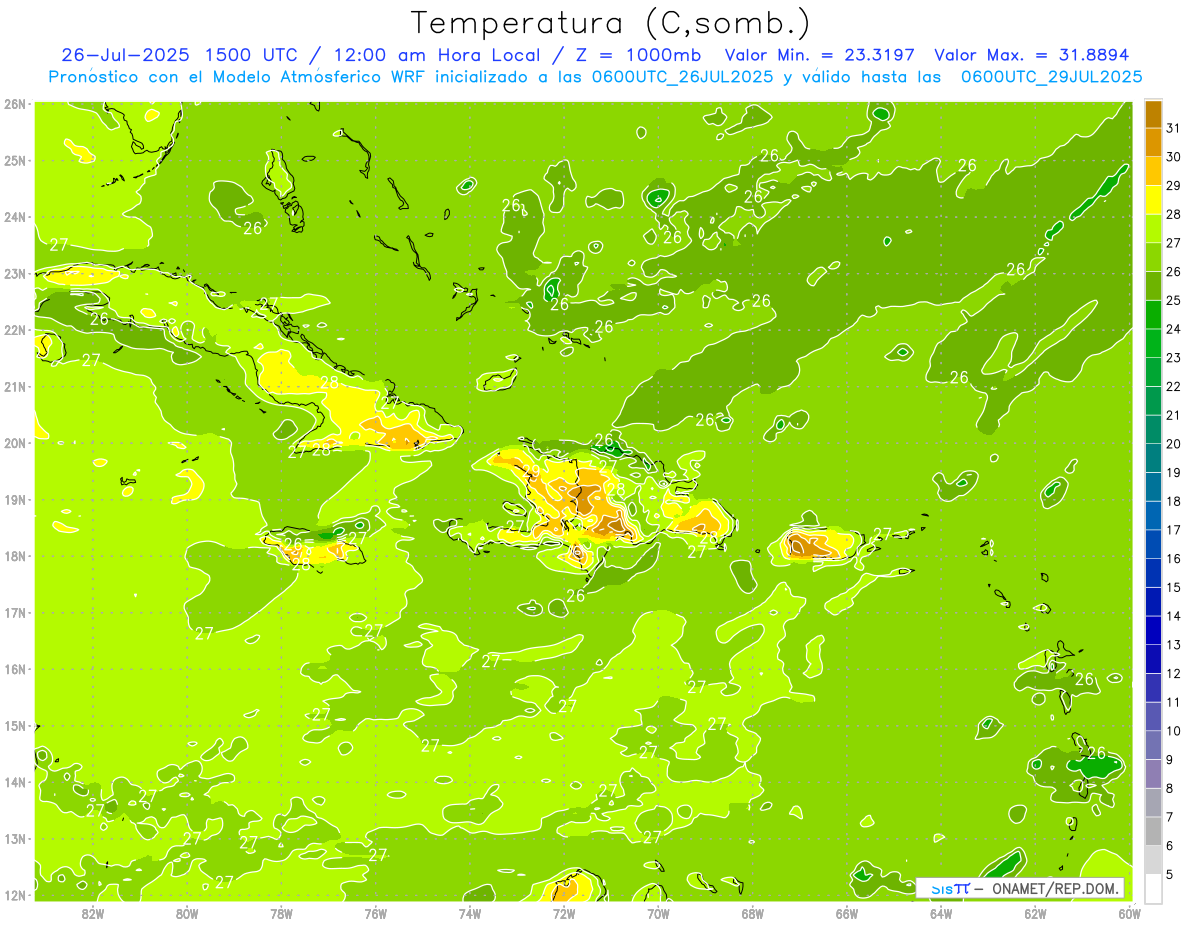Pick the blue swatch between 16 and 17
This screenshot has height=927, width=1200.
[x=1153, y=545]
